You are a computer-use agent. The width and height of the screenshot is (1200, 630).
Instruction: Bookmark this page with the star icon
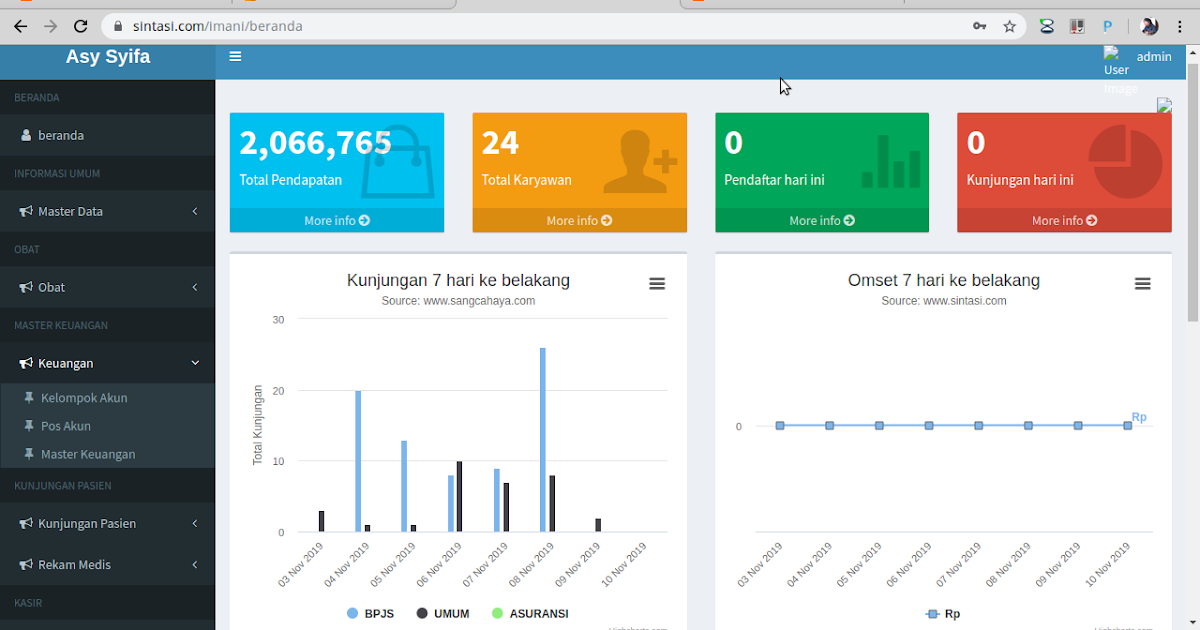pos(1009,26)
